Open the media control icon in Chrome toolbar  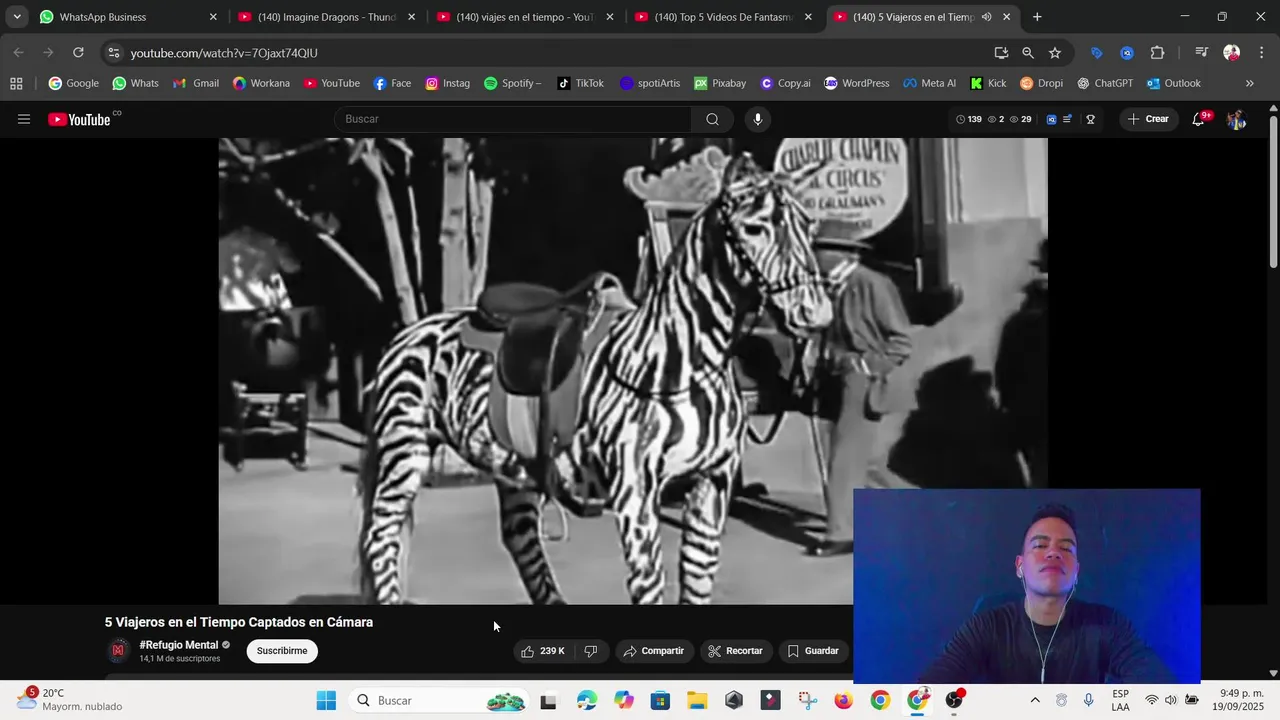tap(1202, 53)
